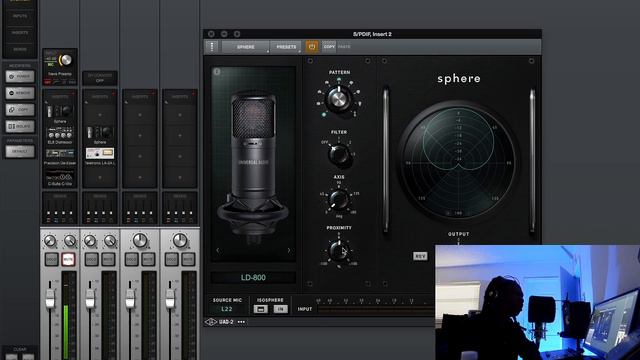This screenshot has height=360, width=640.
Task: Click the Sphere PATTERN knob
Action: point(338,98)
